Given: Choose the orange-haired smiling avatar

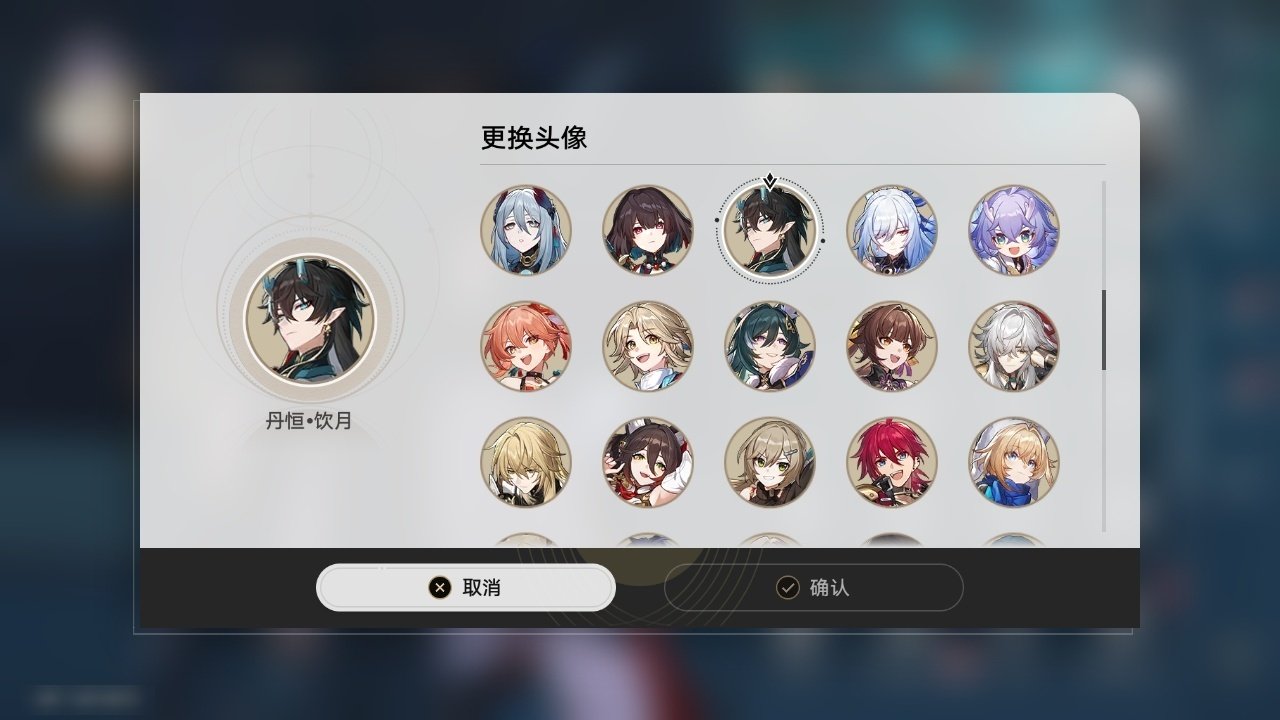Looking at the screenshot, I should (x=526, y=346).
